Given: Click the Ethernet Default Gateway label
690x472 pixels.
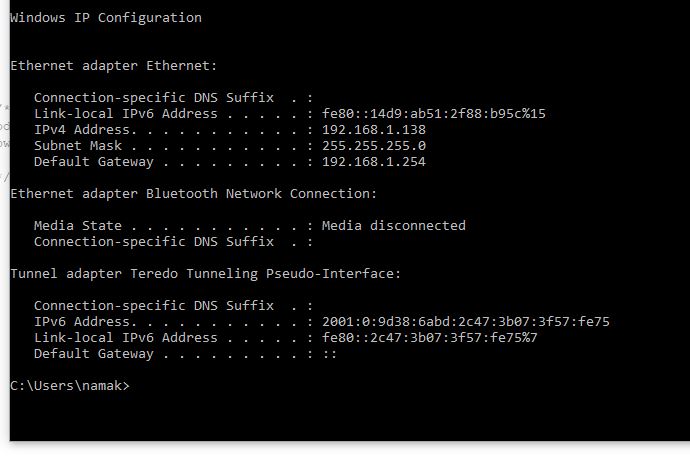Looking at the screenshot, I should point(94,162).
